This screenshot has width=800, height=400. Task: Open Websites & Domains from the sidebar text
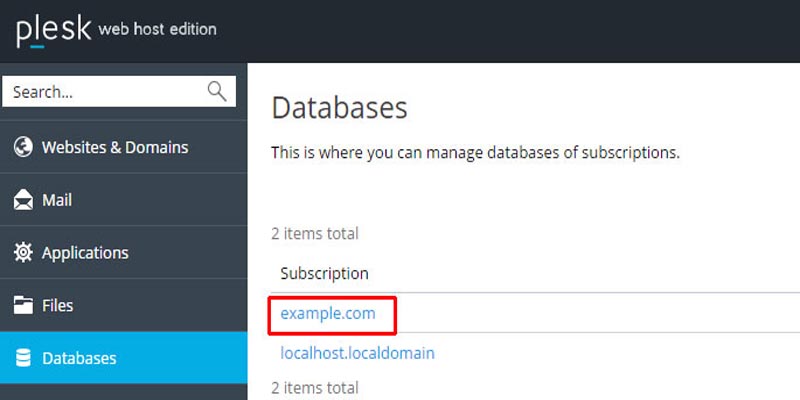coord(115,147)
